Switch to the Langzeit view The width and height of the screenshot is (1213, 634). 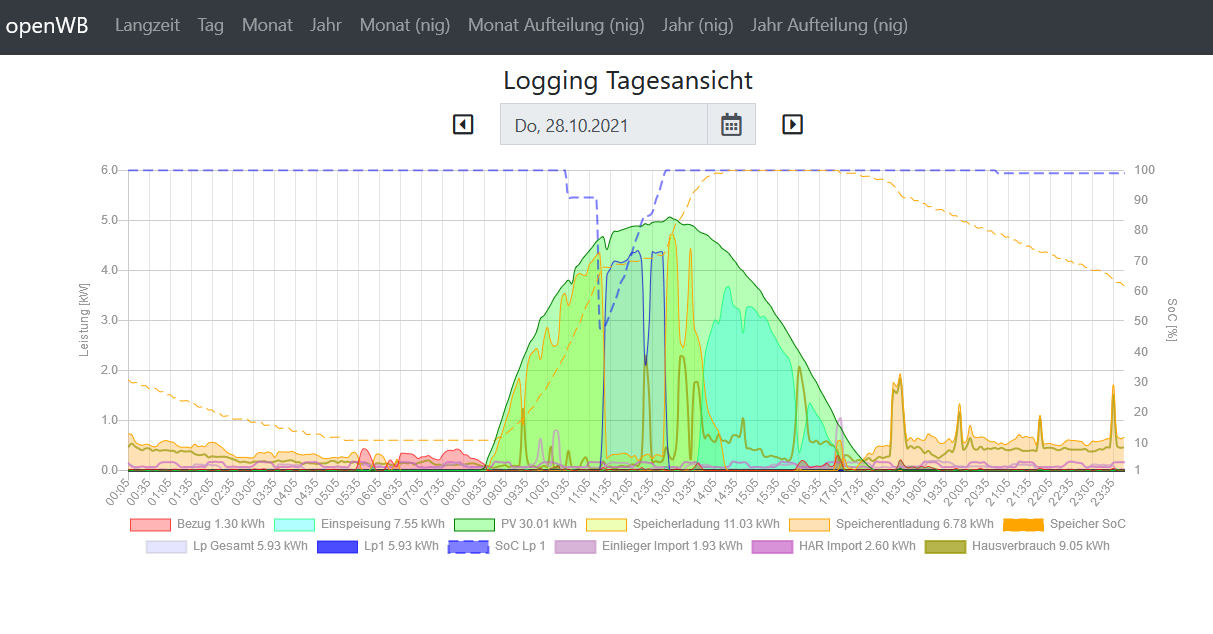click(x=147, y=26)
